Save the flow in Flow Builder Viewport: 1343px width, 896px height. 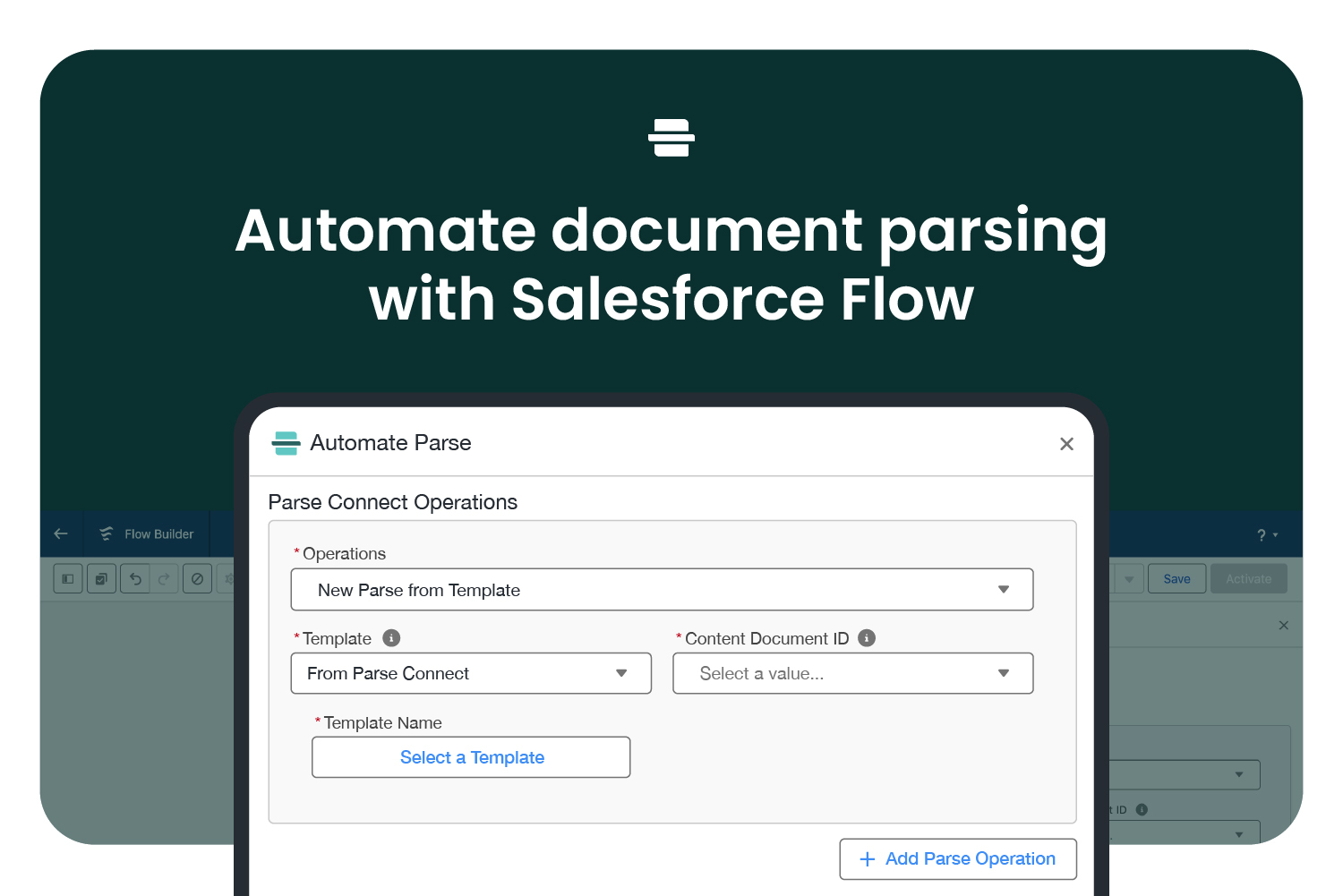pos(1177,579)
